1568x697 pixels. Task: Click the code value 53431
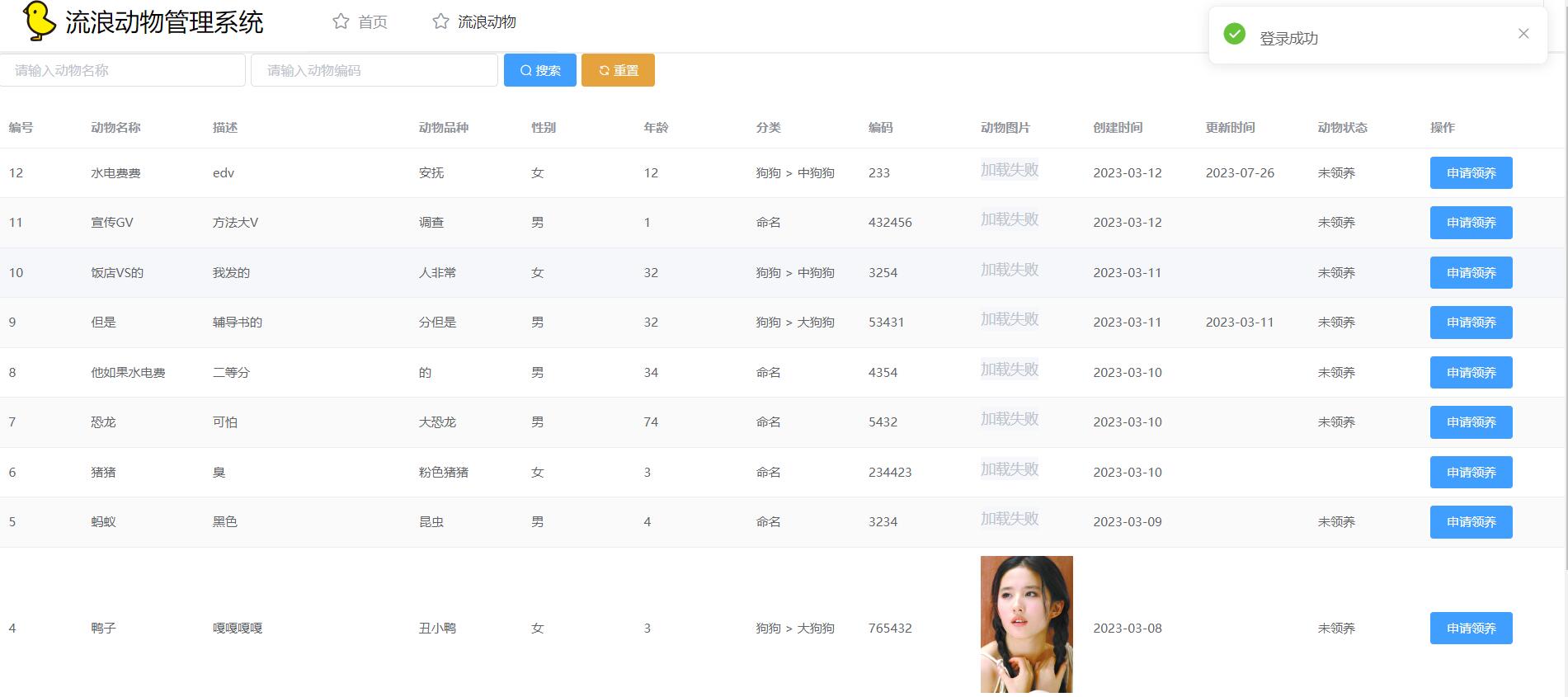click(x=886, y=323)
